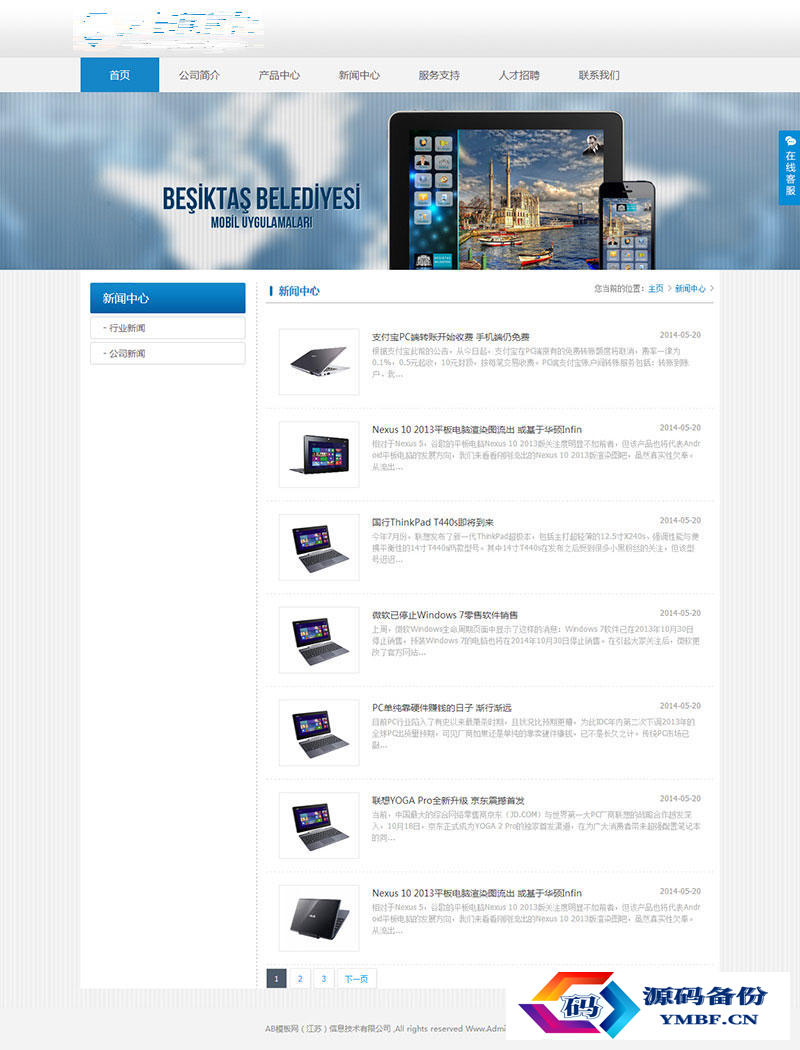The height and width of the screenshot is (1050, 800).
Task: Click the thumbnail beside the ThinkPad T440s article
Action: point(319,547)
